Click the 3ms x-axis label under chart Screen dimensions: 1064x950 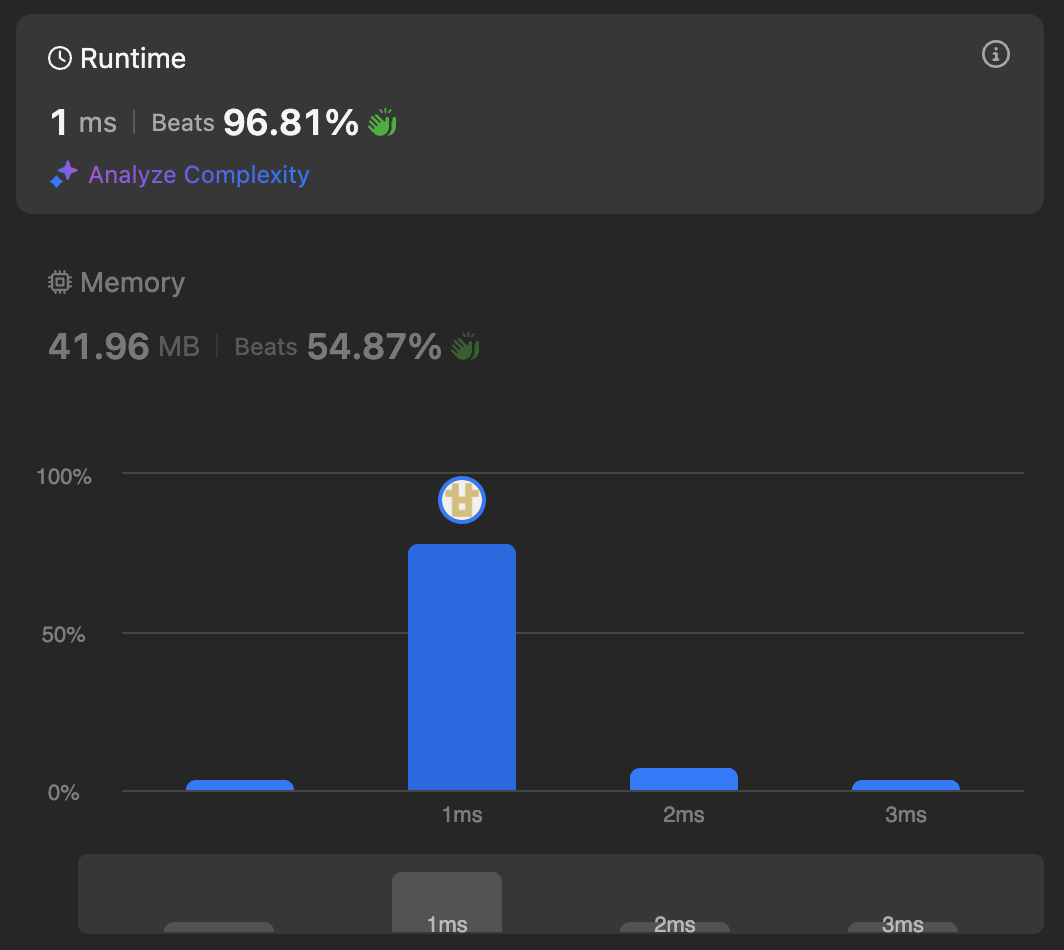[x=905, y=814]
